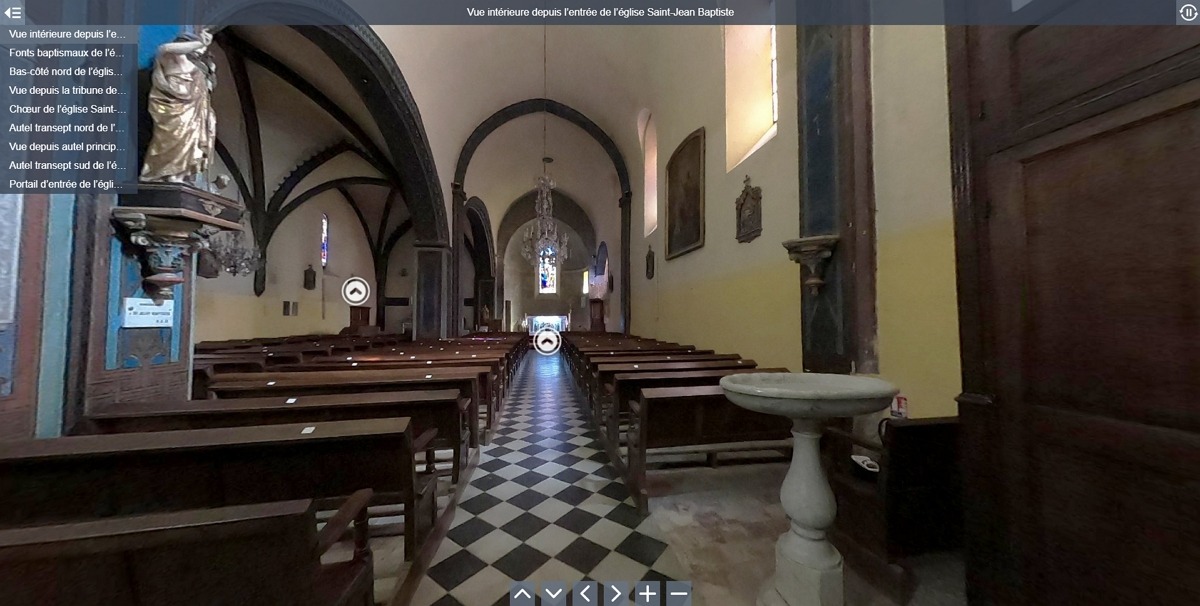The image size is (1200, 606).
Task: Go to the 'Bas-côté nord' scene
Action: click(68, 72)
